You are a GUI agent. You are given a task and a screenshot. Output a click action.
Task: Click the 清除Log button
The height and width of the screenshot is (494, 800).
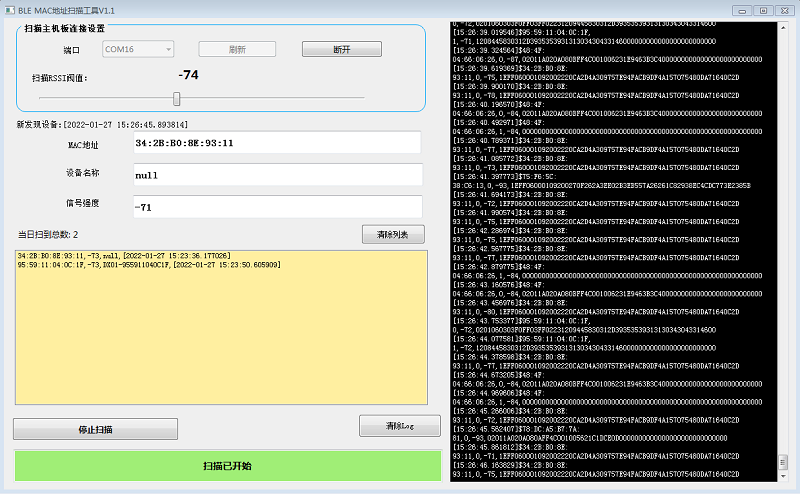399,426
